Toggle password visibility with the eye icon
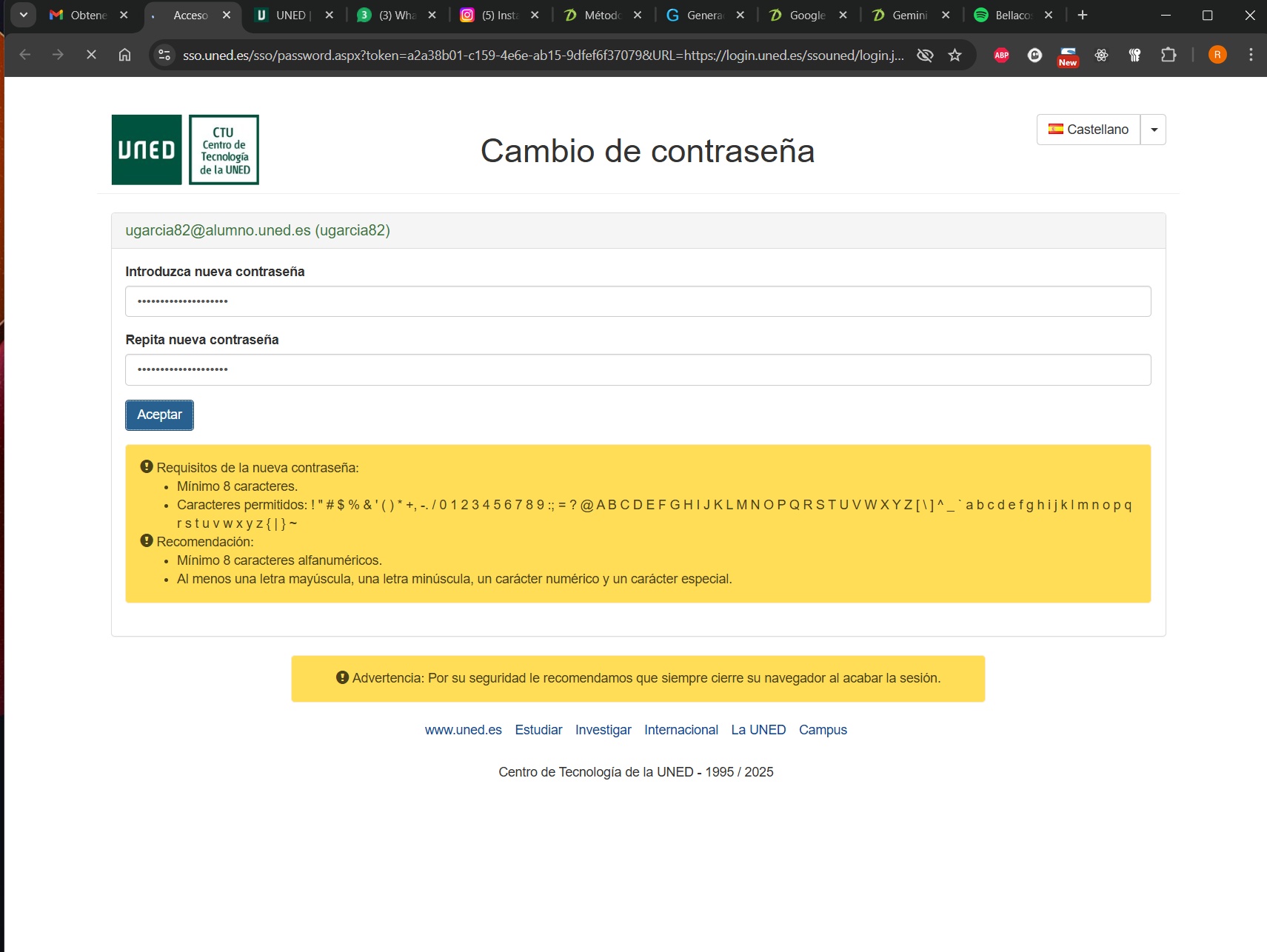 coord(925,55)
